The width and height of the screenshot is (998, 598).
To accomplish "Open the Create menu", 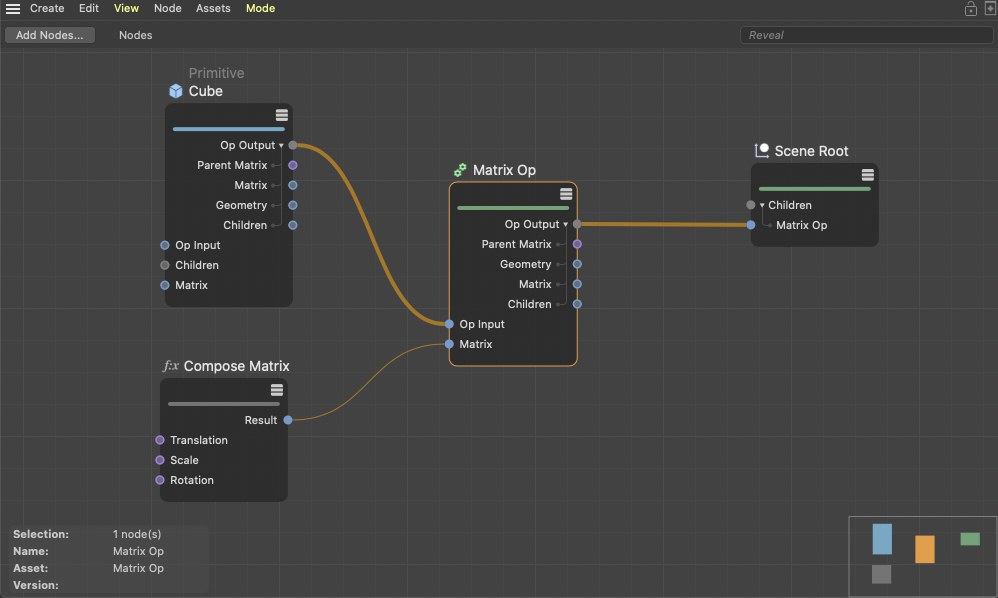I will pyautogui.click(x=47, y=8).
